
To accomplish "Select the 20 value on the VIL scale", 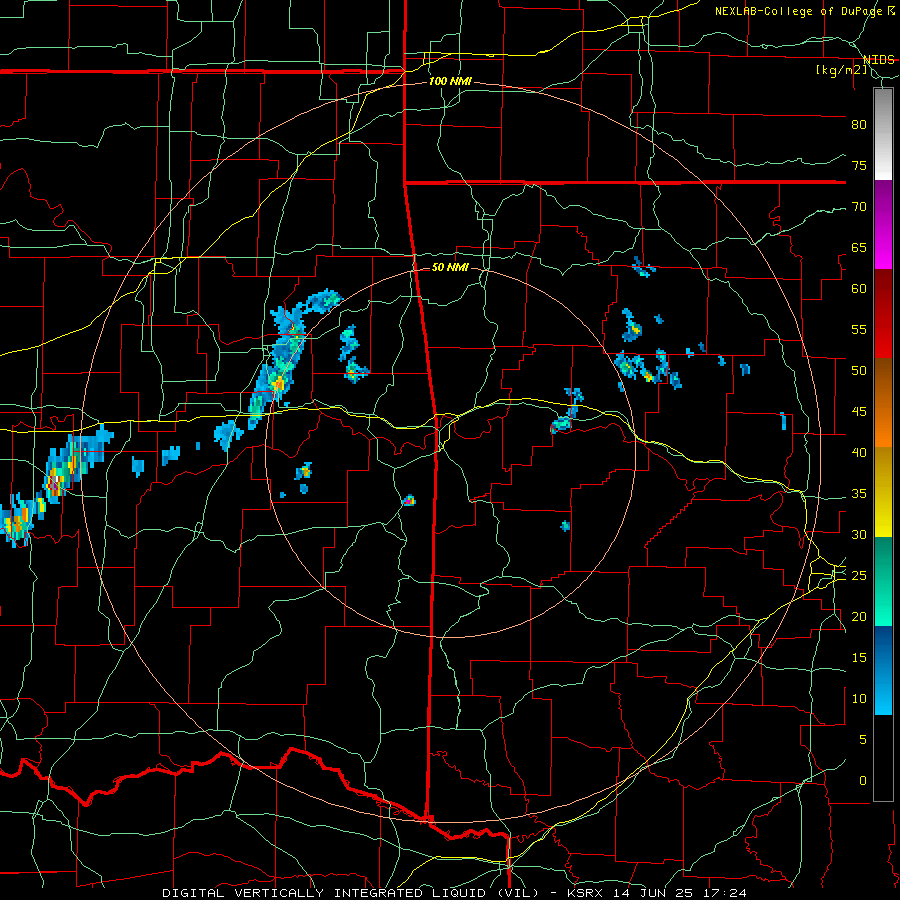I will [x=859, y=616].
